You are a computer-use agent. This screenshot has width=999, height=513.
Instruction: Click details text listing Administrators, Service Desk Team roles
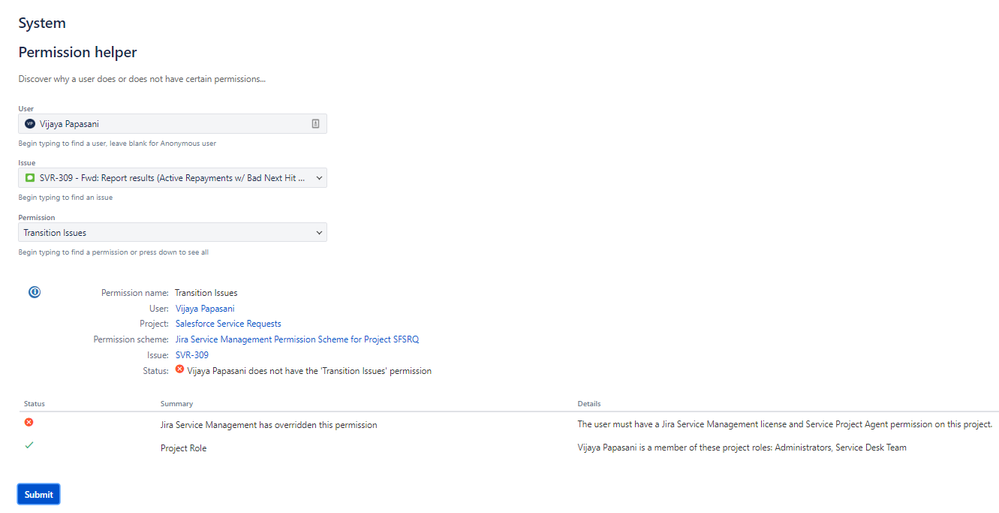coord(742,447)
